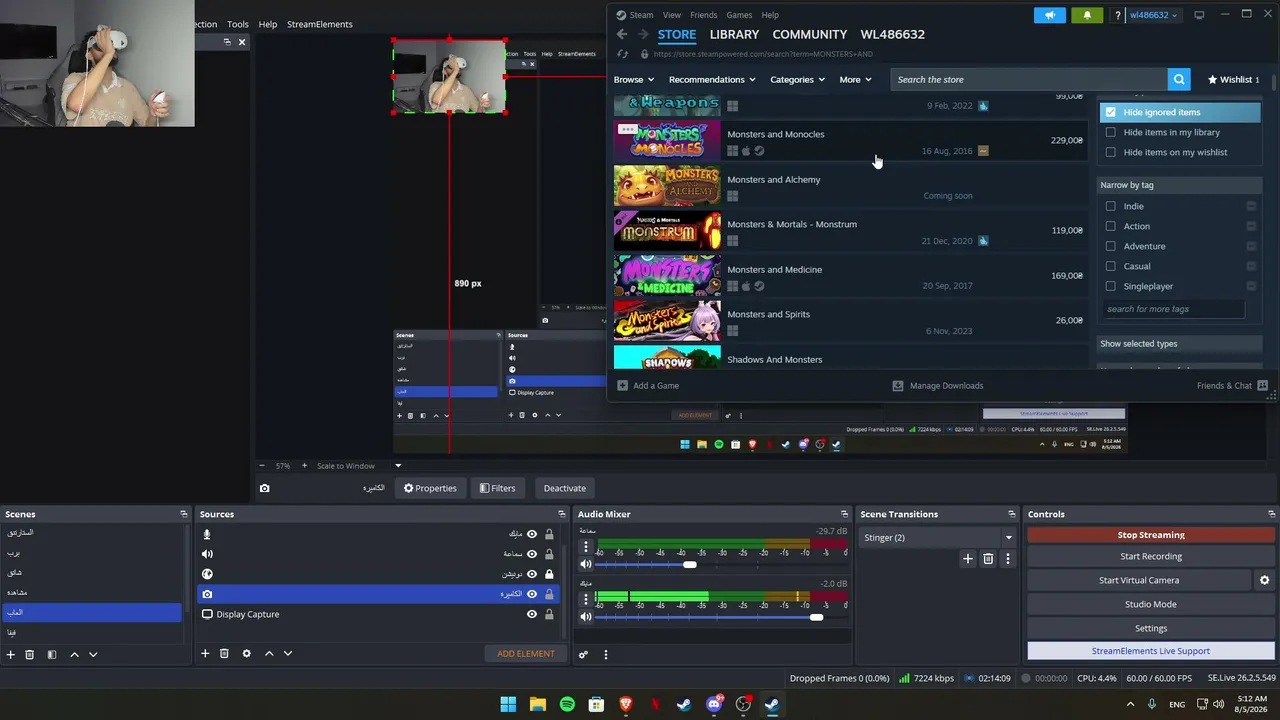
Task: Open selected source properties gear
Action: (x=246, y=654)
